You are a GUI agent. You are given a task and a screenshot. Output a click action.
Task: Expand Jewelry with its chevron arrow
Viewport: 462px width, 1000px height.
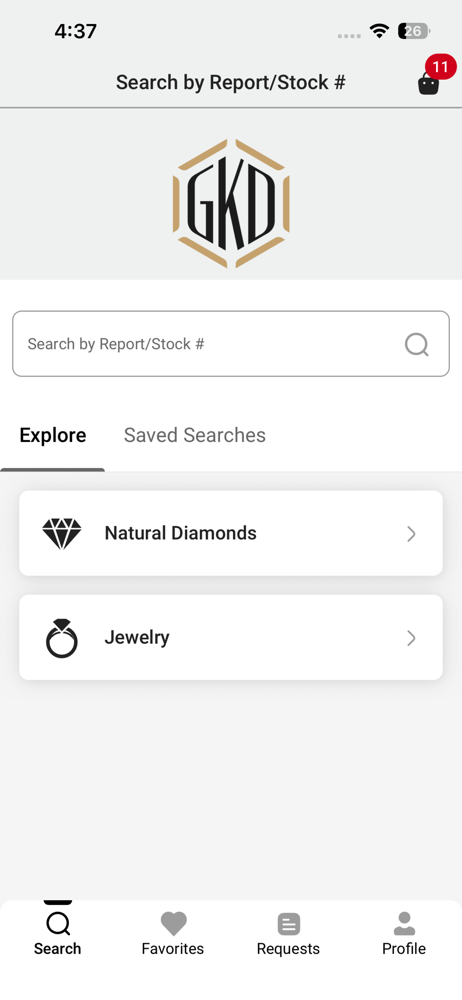(x=412, y=638)
